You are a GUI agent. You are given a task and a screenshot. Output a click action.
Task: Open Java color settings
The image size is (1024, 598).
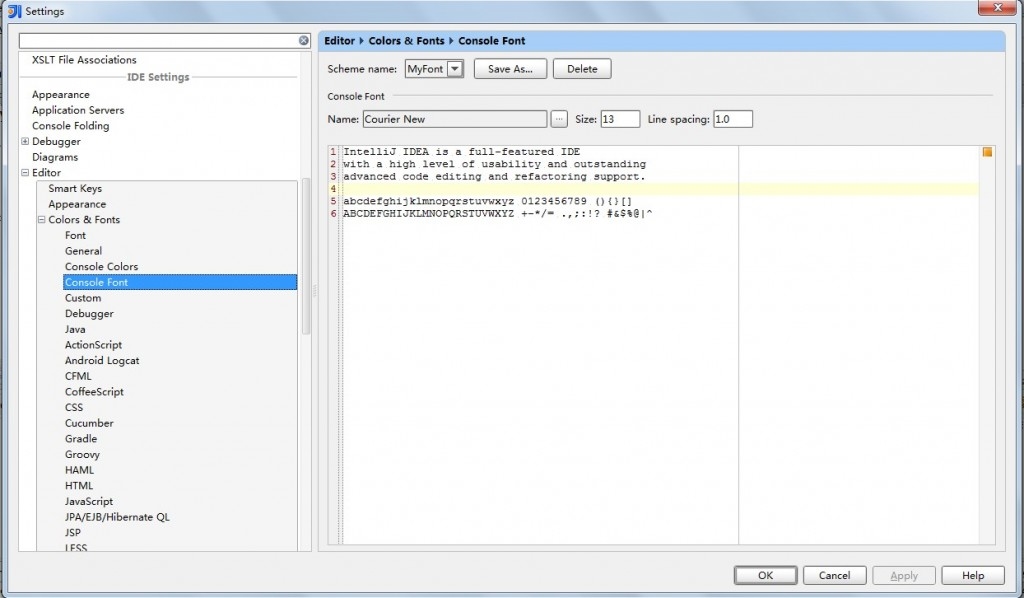tap(75, 330)
